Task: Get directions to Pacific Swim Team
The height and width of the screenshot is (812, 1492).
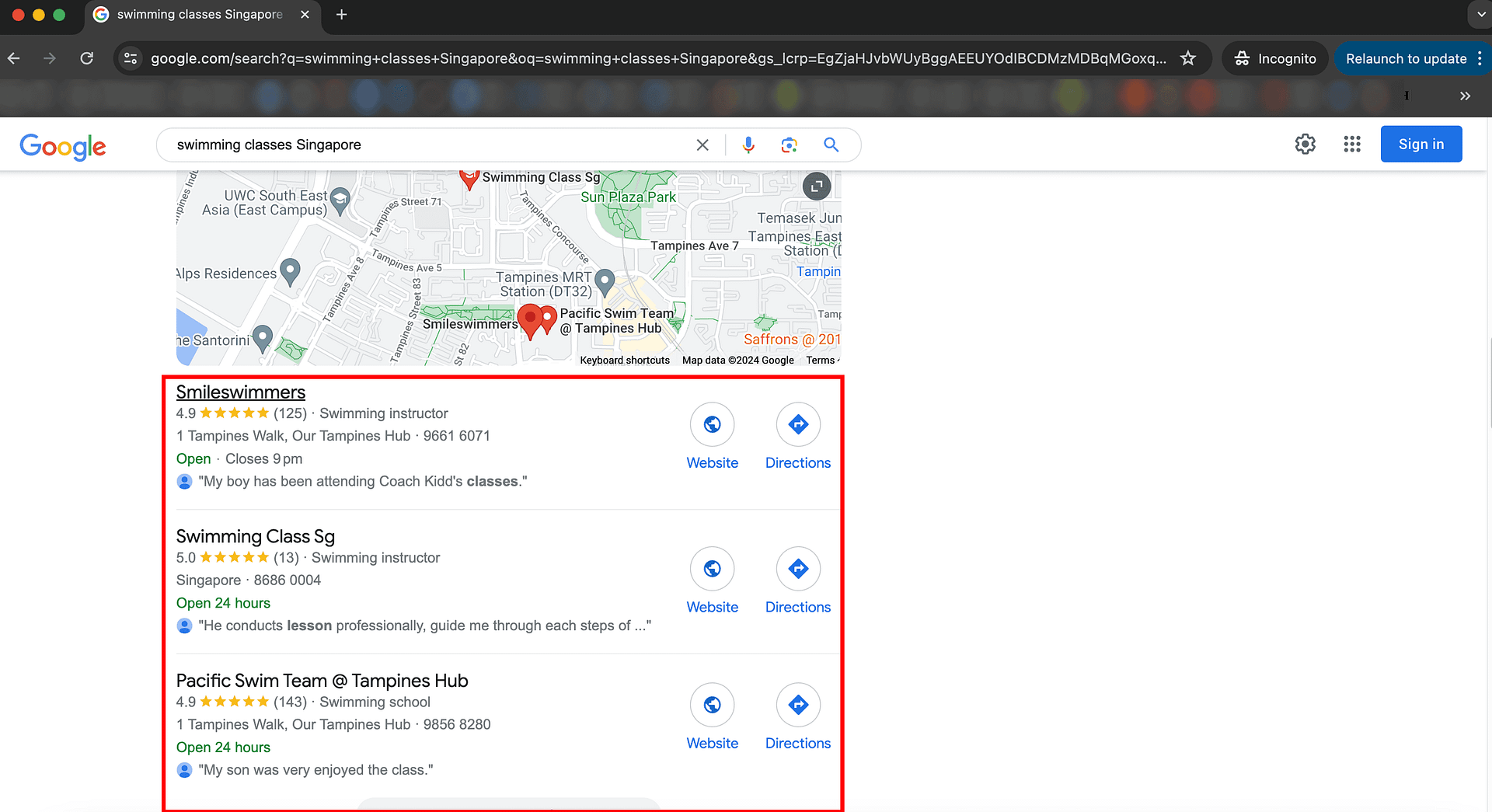Action: (x=797, y=706)
